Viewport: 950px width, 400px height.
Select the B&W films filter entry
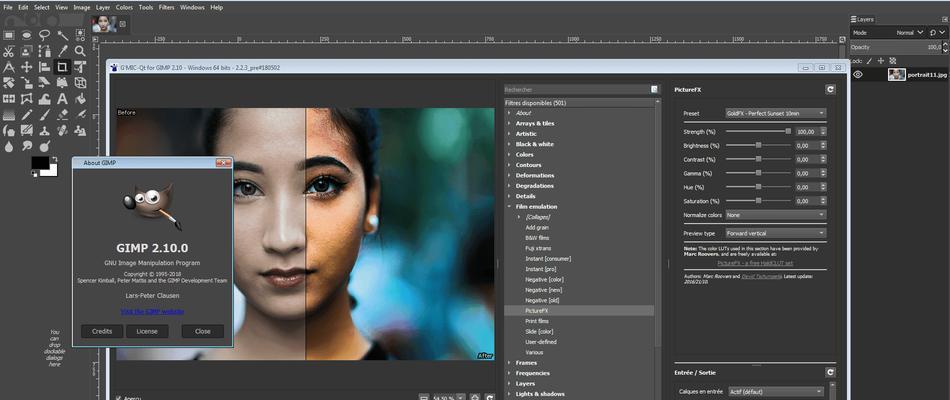pyautogui.click(x=537, y=238)
